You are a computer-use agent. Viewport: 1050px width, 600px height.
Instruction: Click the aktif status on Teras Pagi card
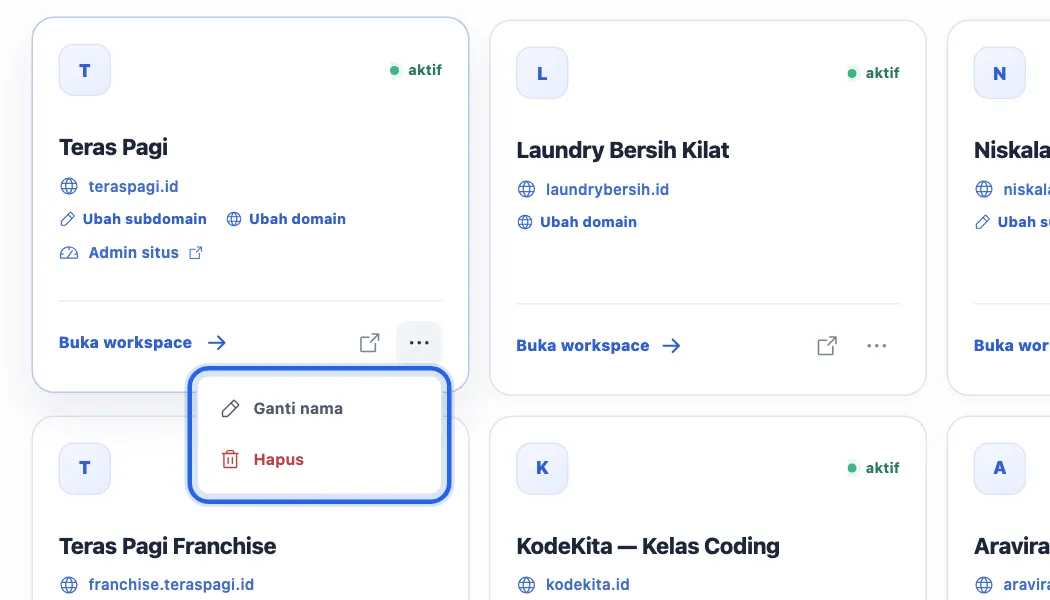pyautogui.click(x=416, y=70)
